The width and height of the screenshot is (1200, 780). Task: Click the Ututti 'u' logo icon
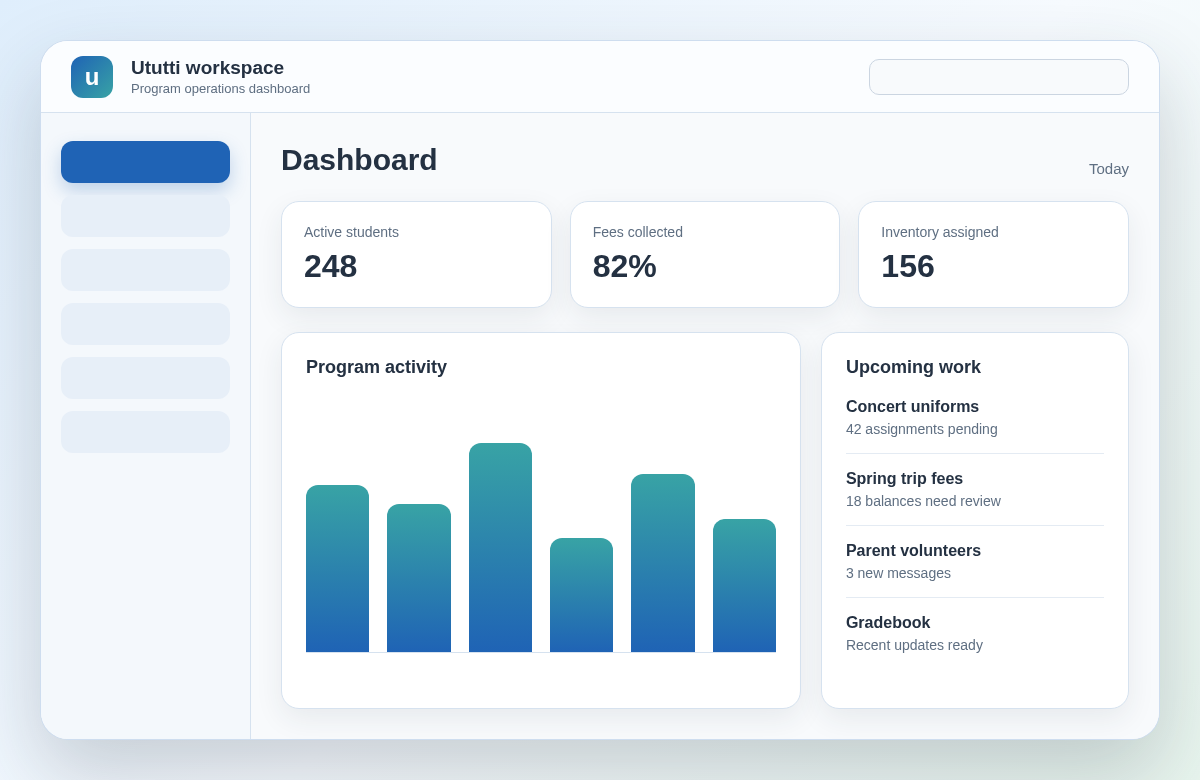(x=92, y=77)
